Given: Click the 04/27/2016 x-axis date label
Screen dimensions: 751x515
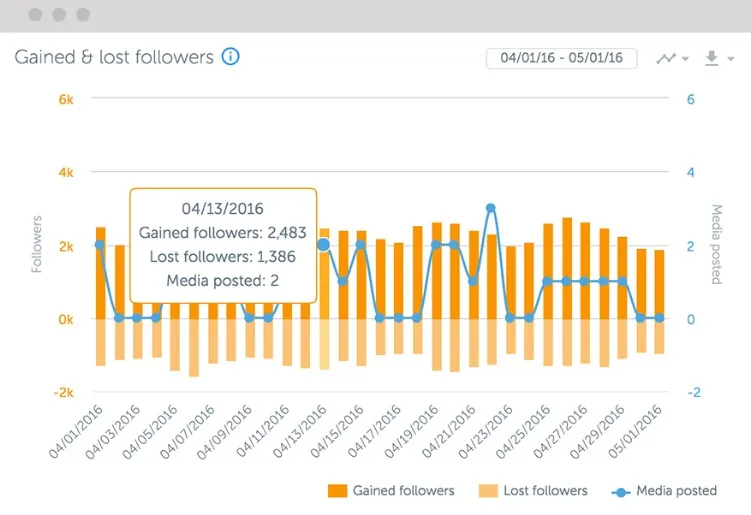Looking at the screenshot, I should coord(561,431).
